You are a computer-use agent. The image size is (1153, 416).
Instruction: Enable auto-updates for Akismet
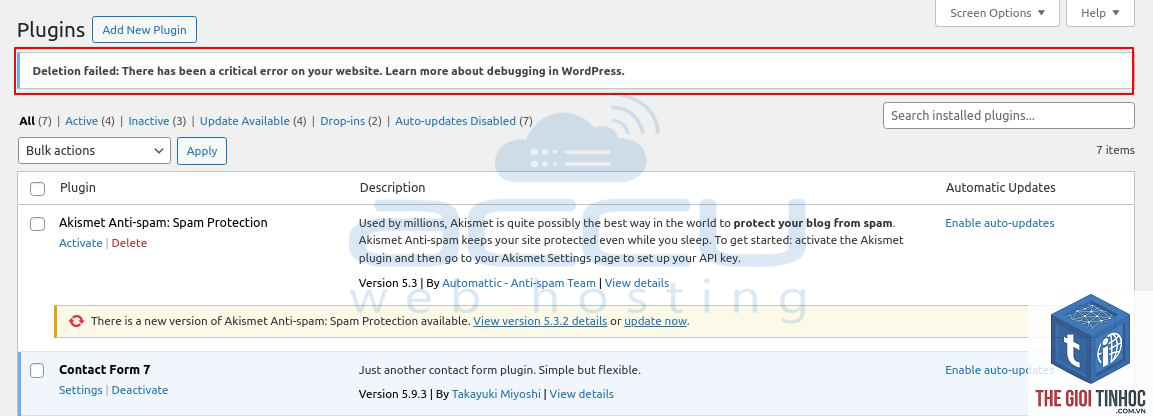click(x=999, y=223)
